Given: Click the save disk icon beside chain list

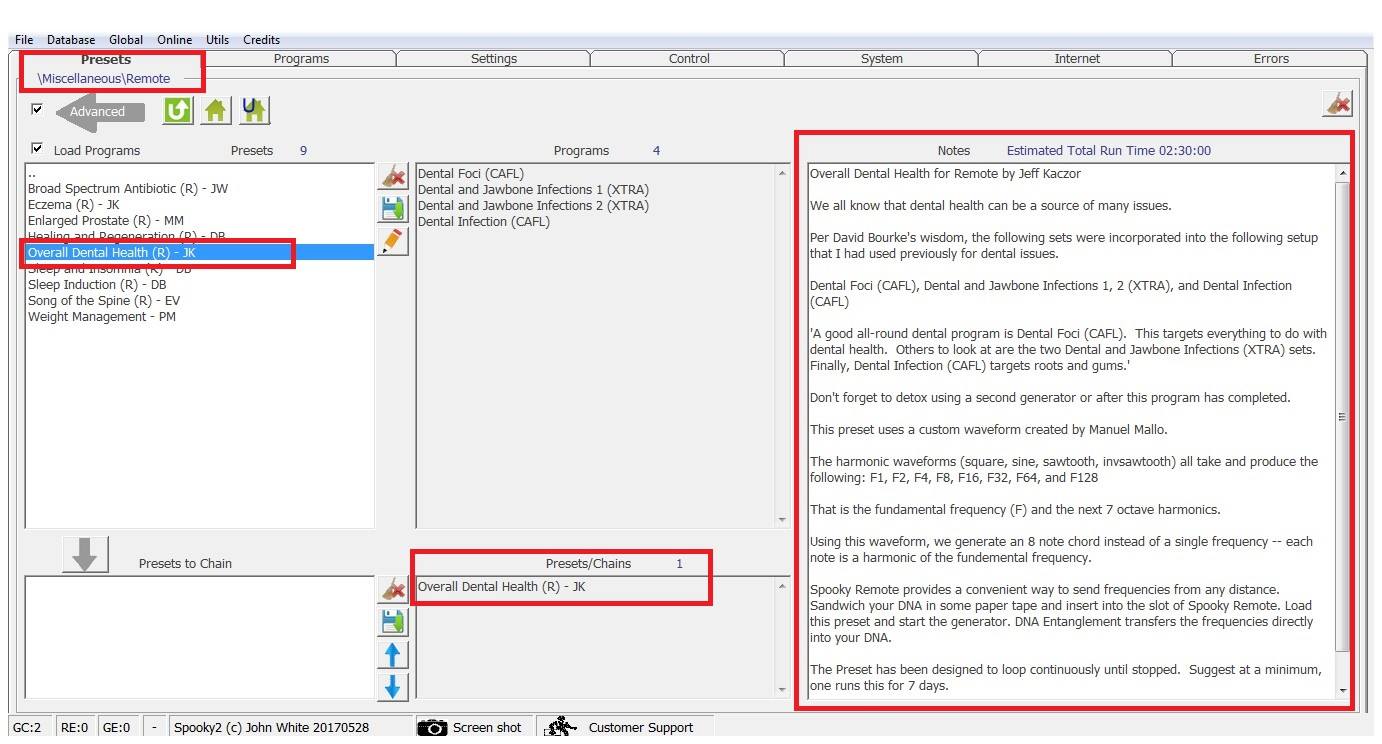Looking at the screenshot, I should point(393,622).
